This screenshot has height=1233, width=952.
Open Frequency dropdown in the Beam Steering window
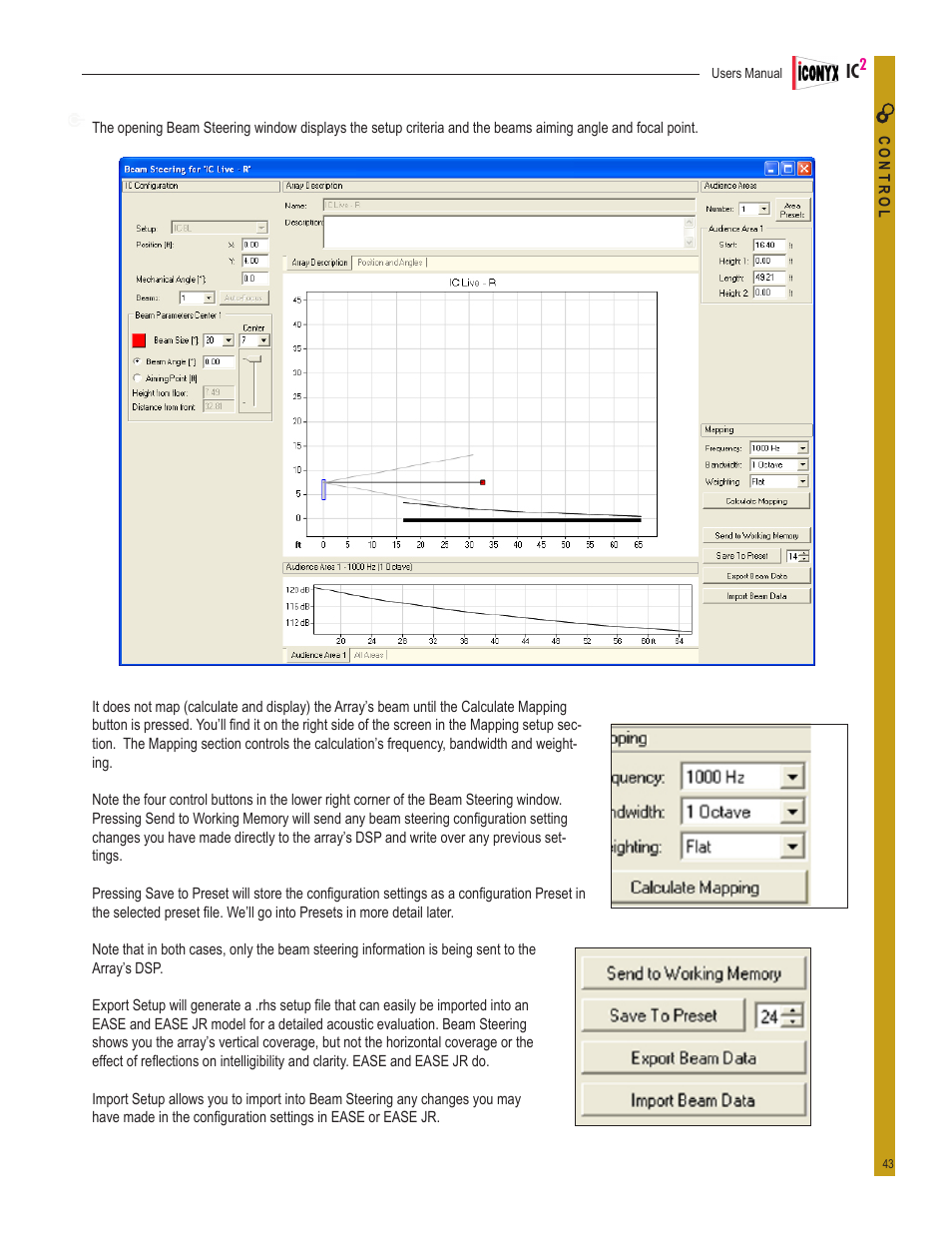click(x=802, y=448)
